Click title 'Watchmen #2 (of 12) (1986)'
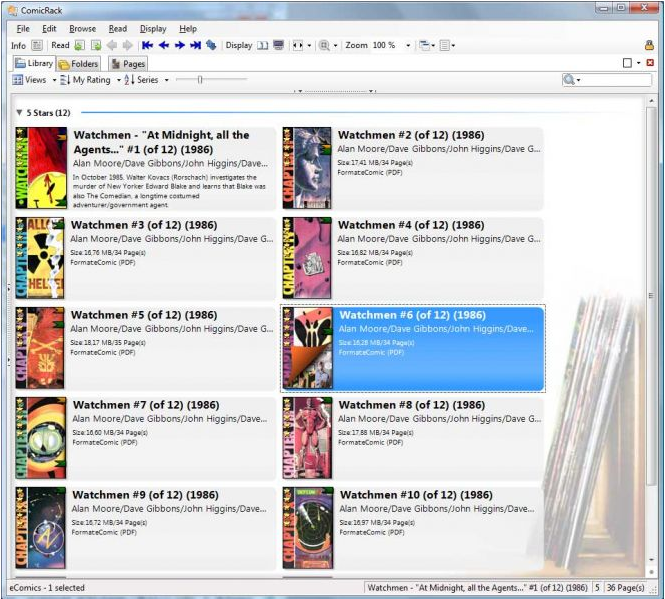 click(x=411, y=135)
